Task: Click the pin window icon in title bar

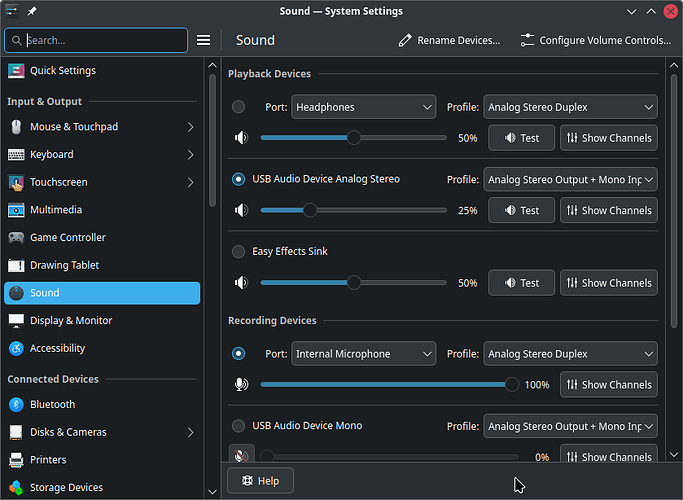Action: coord(31,11)
